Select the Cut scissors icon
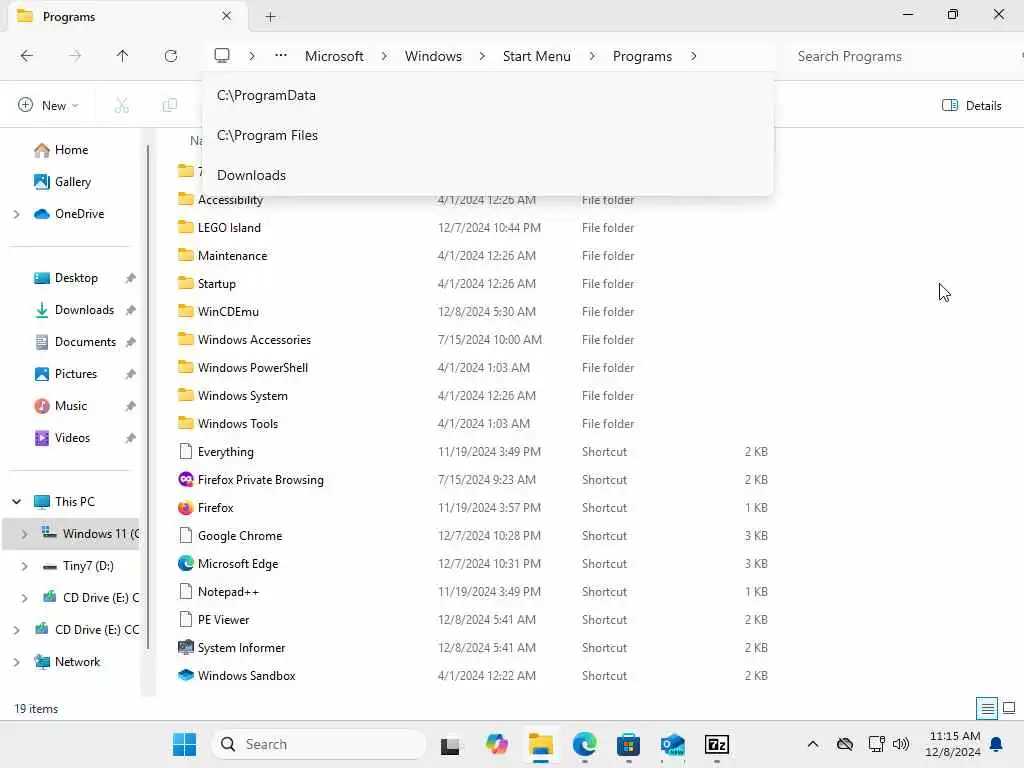1024x768 pixels. 121,105
